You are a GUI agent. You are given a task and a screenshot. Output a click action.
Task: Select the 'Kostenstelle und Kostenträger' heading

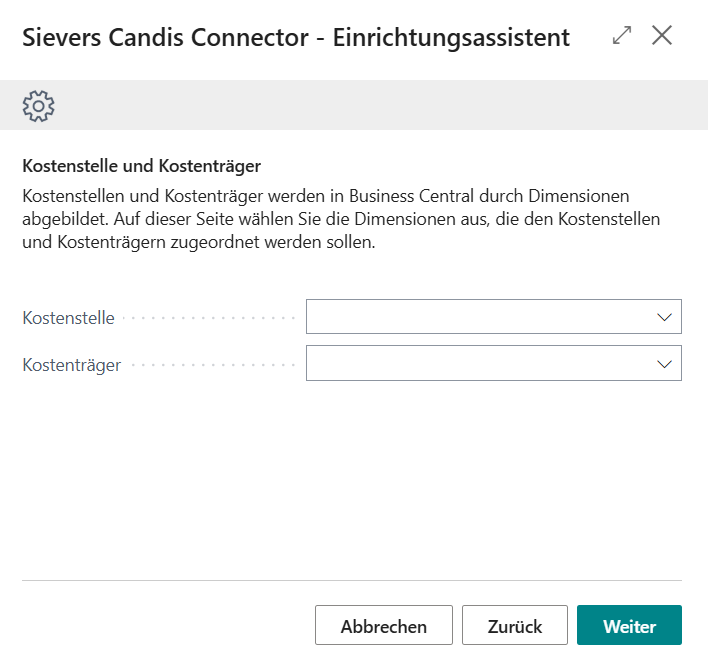(141, 165)
